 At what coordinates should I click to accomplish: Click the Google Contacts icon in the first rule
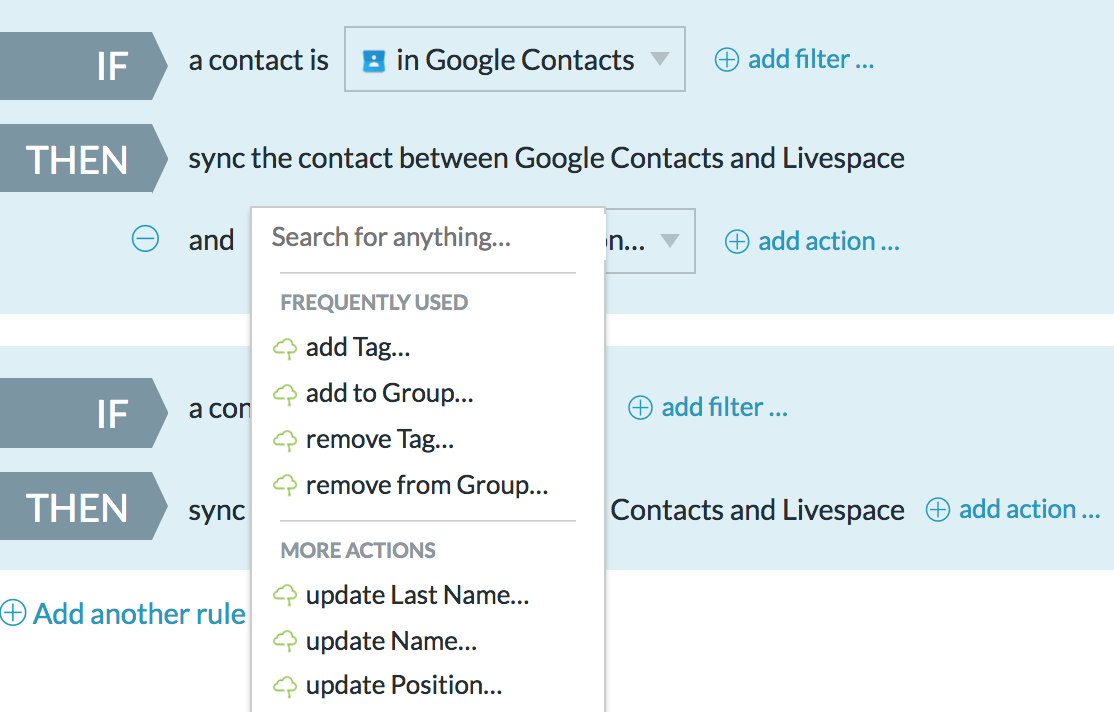coord(374,60)
